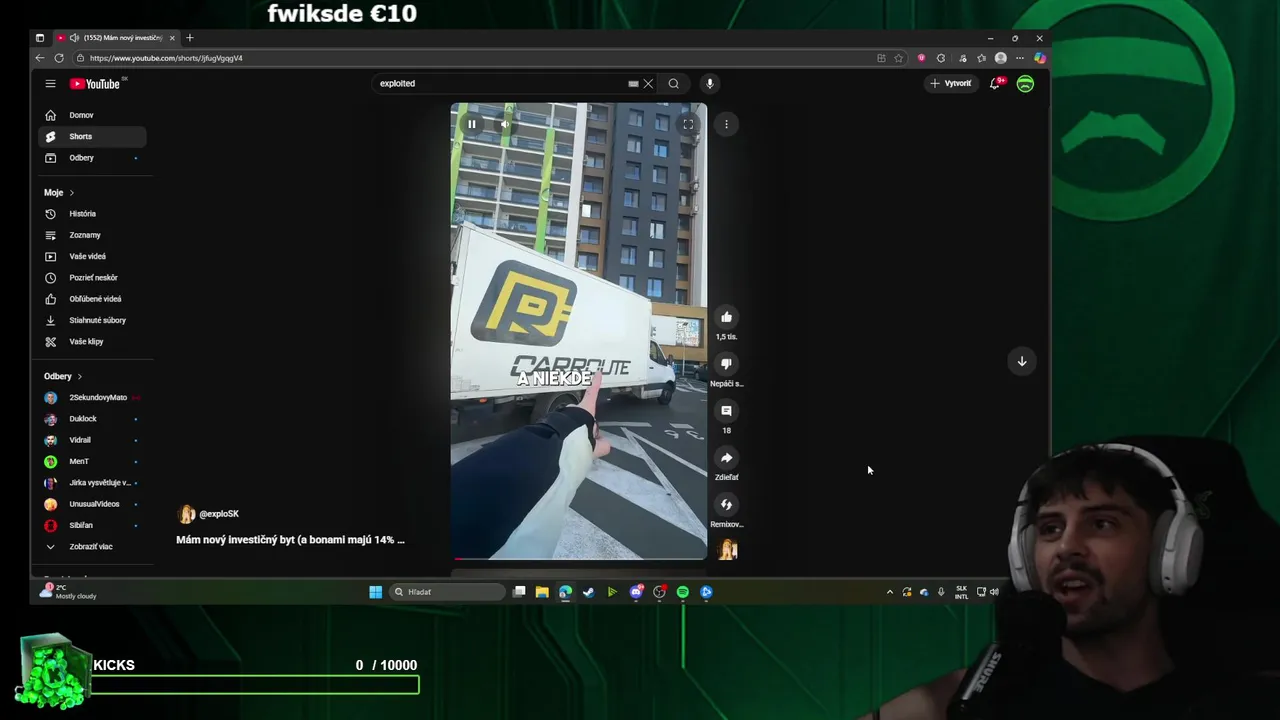Open the UnusualVideos channel subscription

(93, 504)
